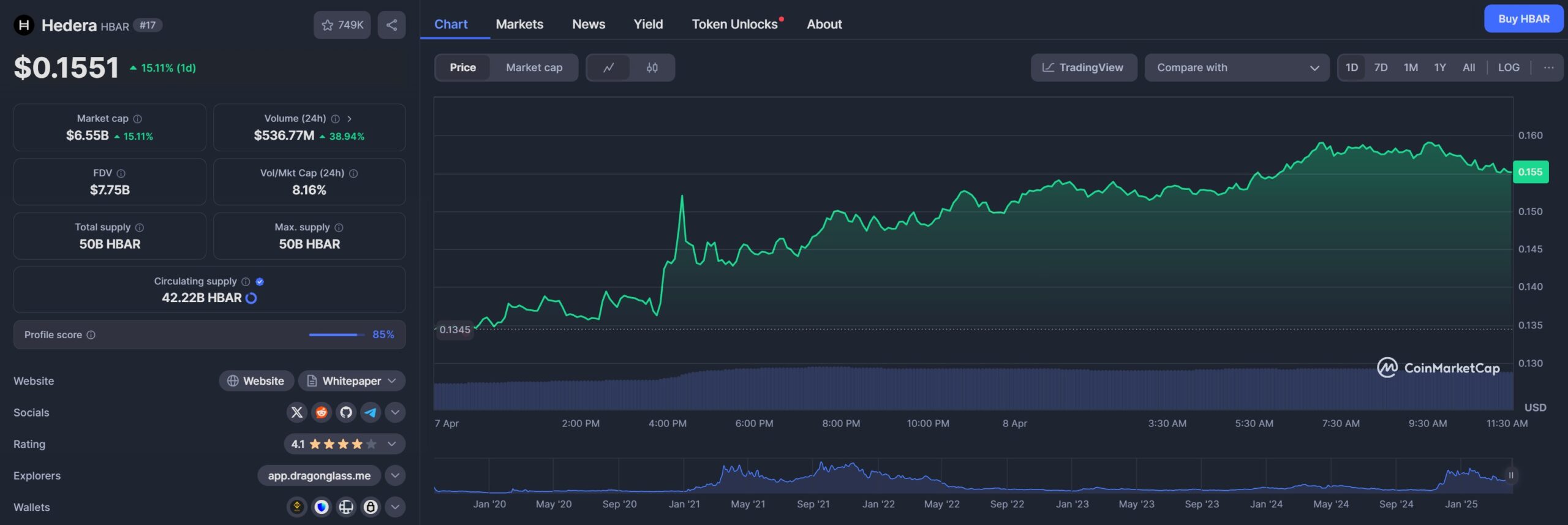The height and width of the screenshot is (525, 1568).
Task: Open the Compare with dropdown
Action: point(1237,67)
